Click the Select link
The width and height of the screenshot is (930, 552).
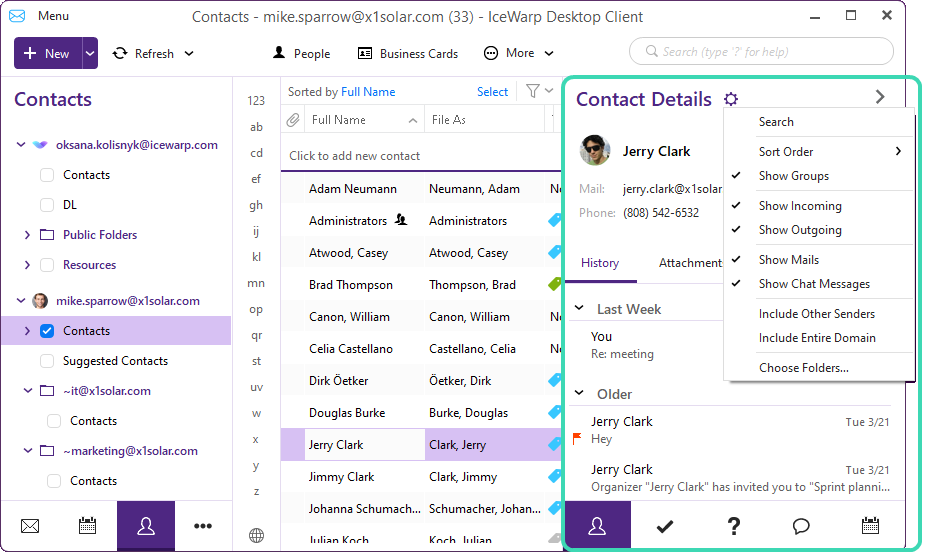(x=492, y=92)
